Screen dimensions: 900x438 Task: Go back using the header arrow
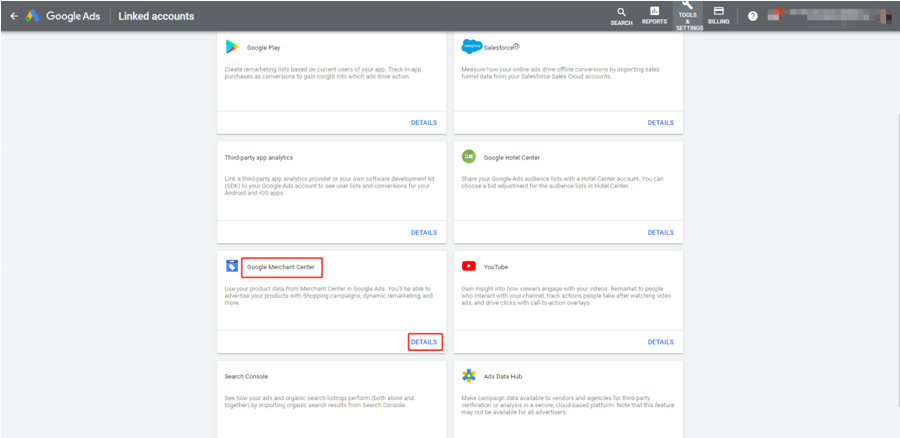coord(14,16)
